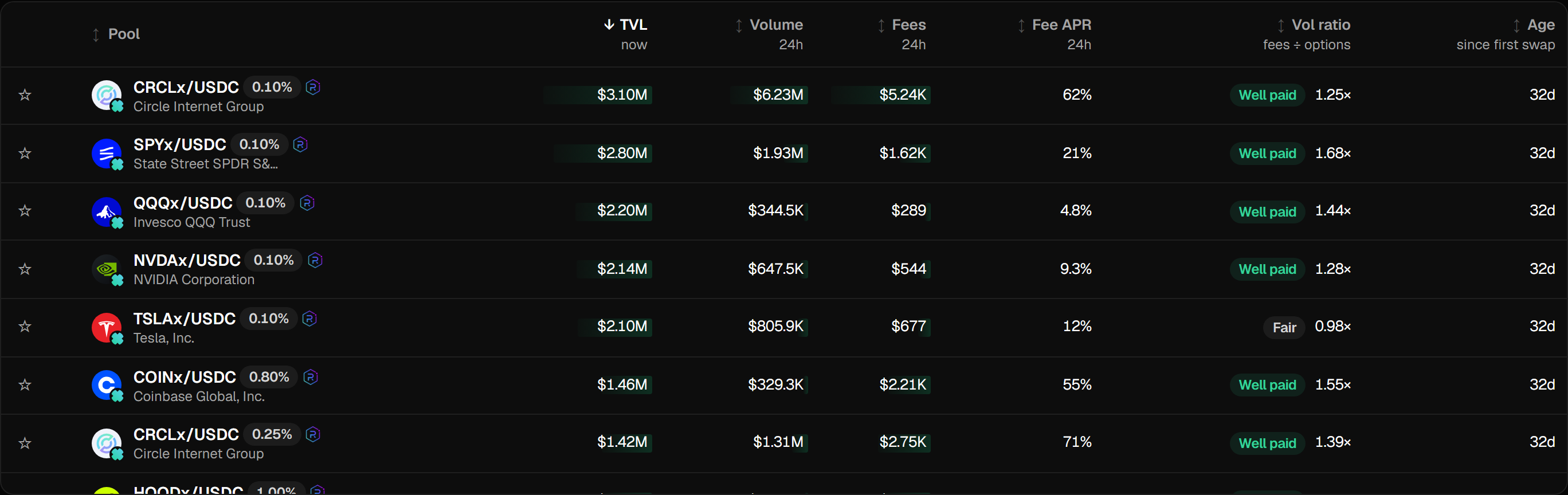Click the Well paid badge on SPYx row
The image size is (1568, 495).
point(1267,154)
